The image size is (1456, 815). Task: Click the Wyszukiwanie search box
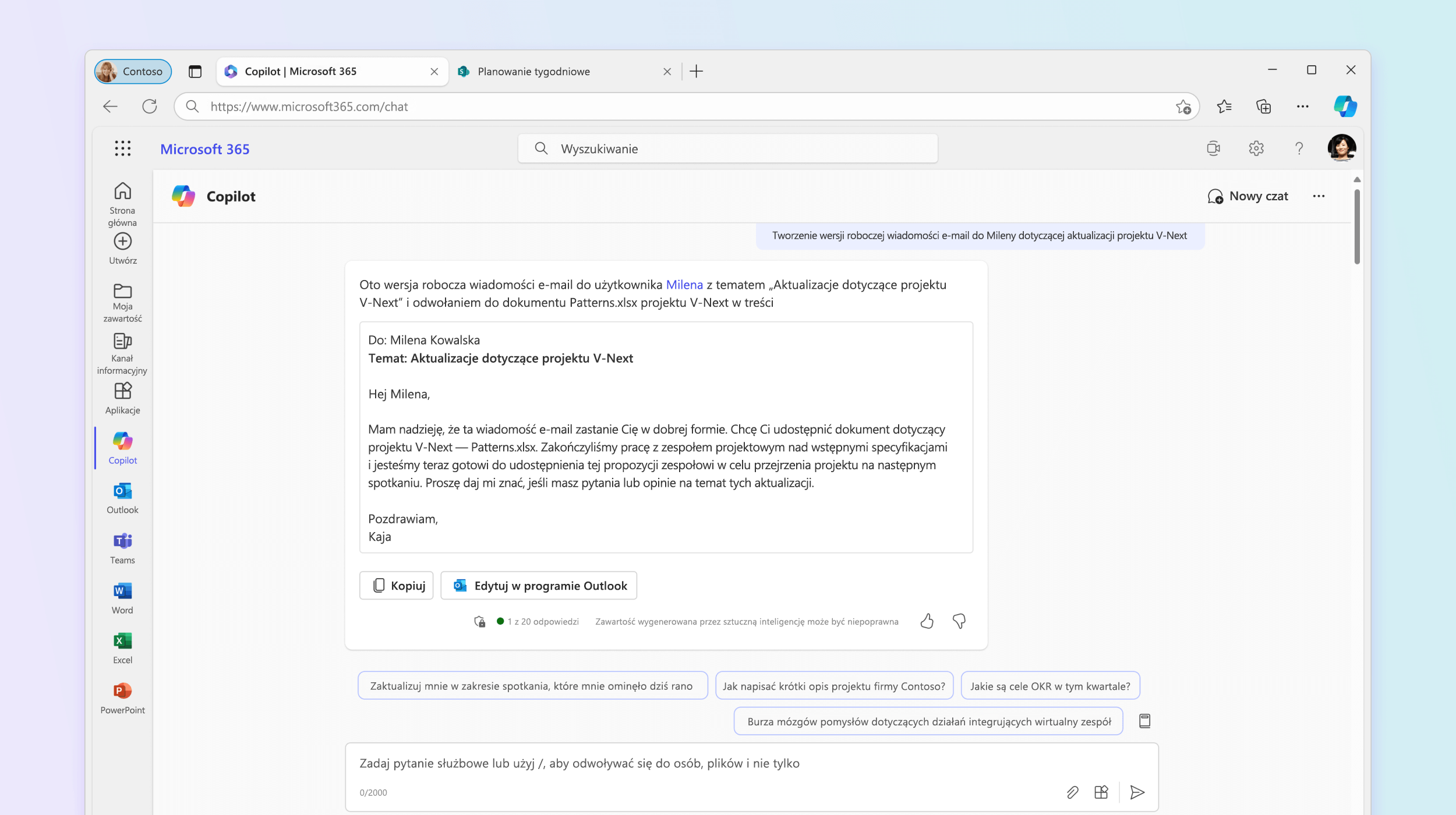pyautogui.click(x=728, y=148)
